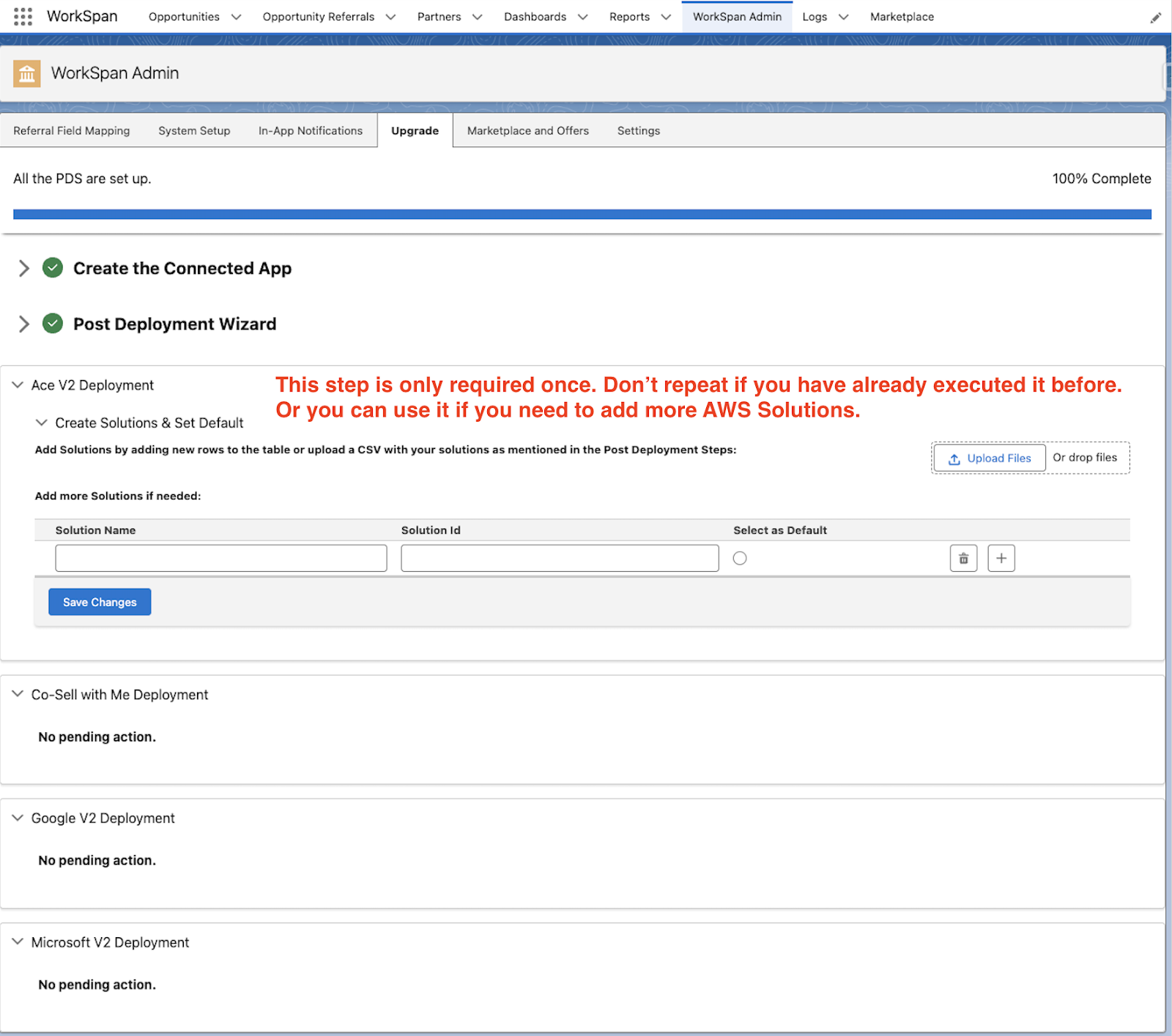Click the WorkSpan app name in header

point(82,16)
